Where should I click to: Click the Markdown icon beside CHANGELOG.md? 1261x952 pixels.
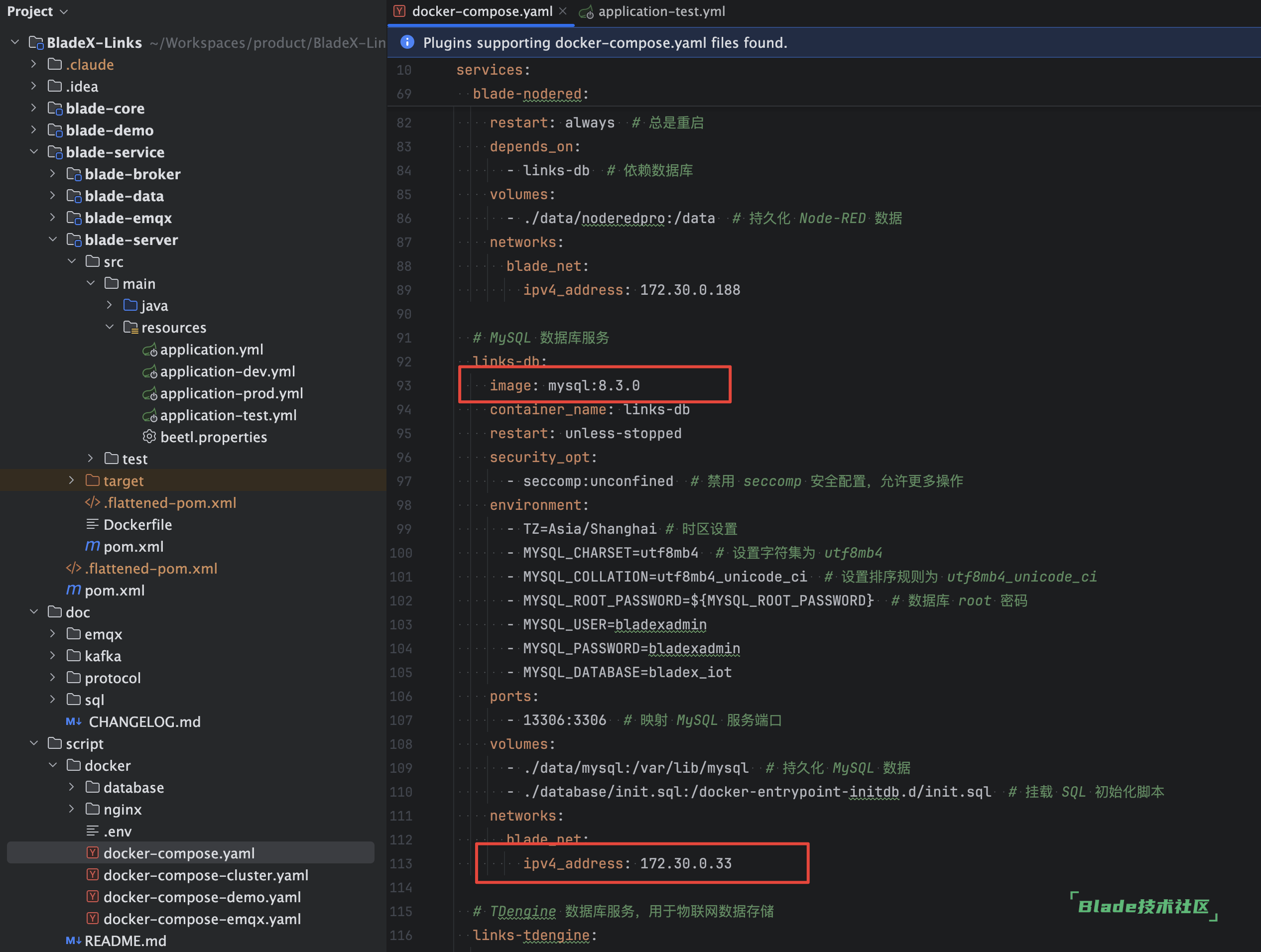[x=73, y=721]
